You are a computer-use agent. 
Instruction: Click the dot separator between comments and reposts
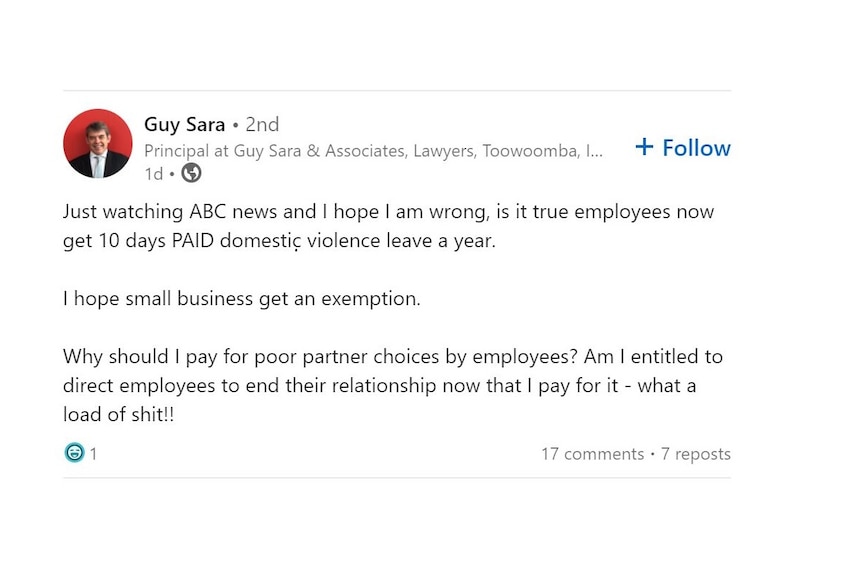[x=653, y=454]
